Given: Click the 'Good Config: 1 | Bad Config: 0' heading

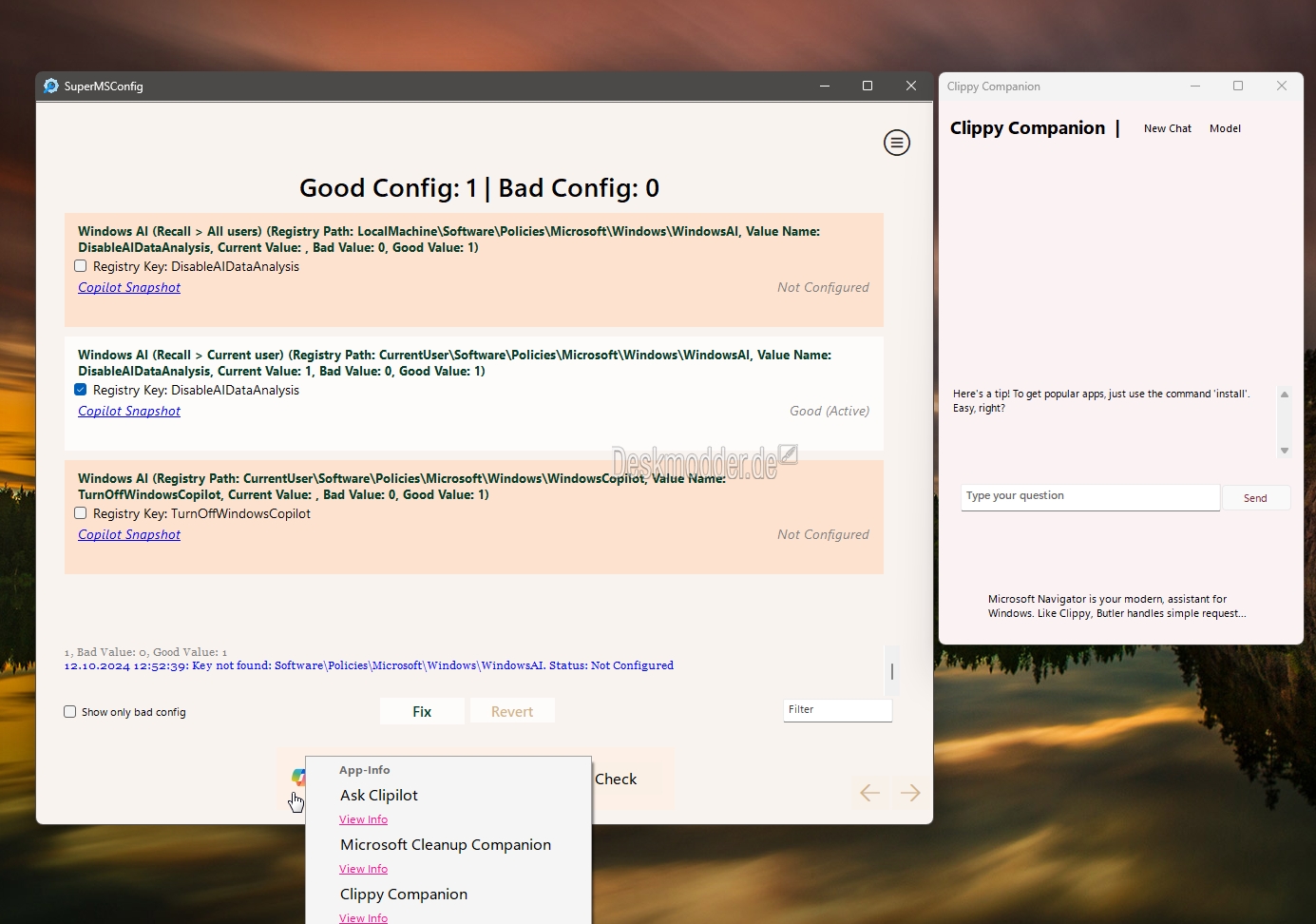Looking at the screenshot, I should click(x=479, y=187).
